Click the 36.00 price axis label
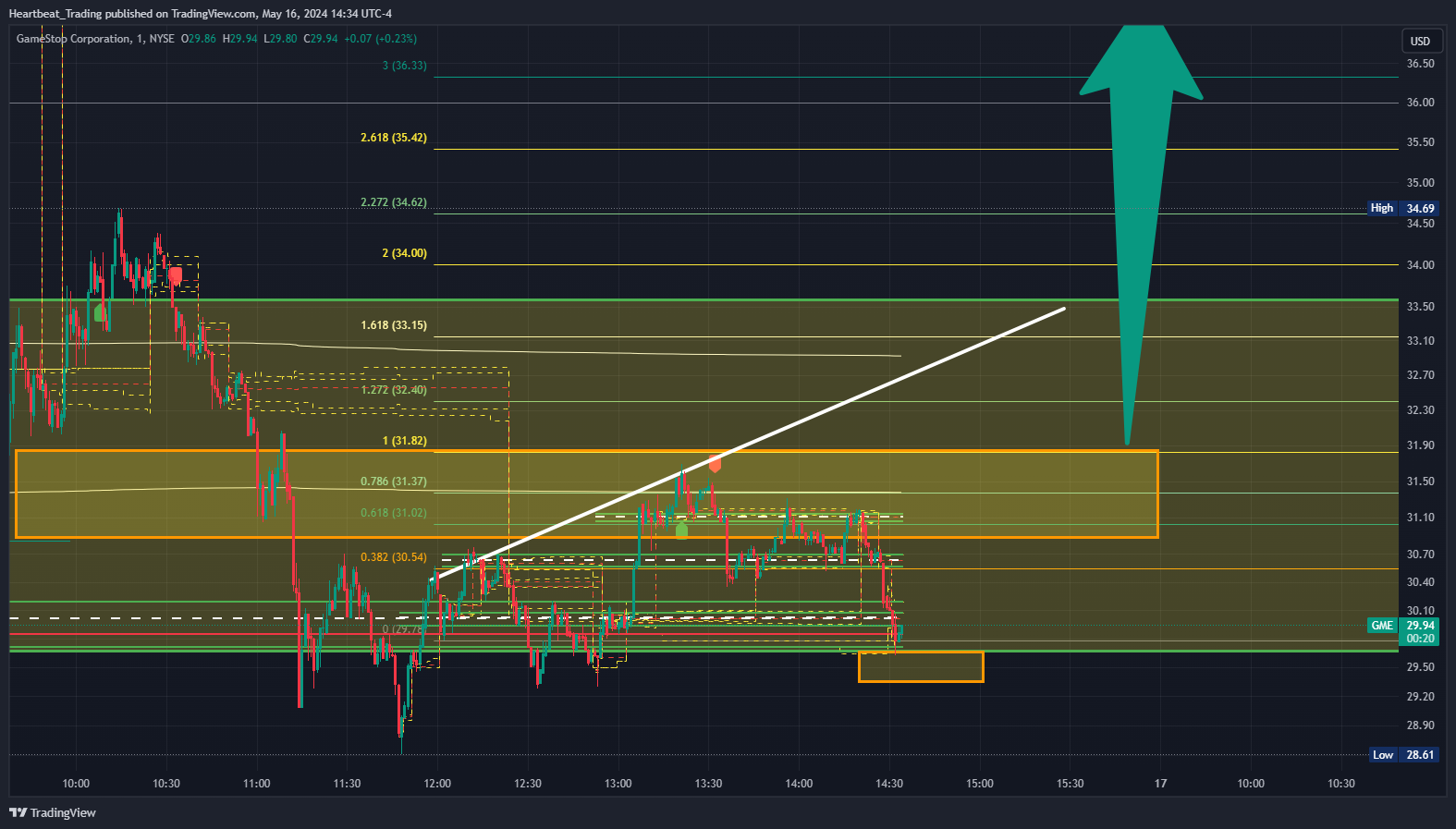1456x829 pixels. (x=1421, y=103)
